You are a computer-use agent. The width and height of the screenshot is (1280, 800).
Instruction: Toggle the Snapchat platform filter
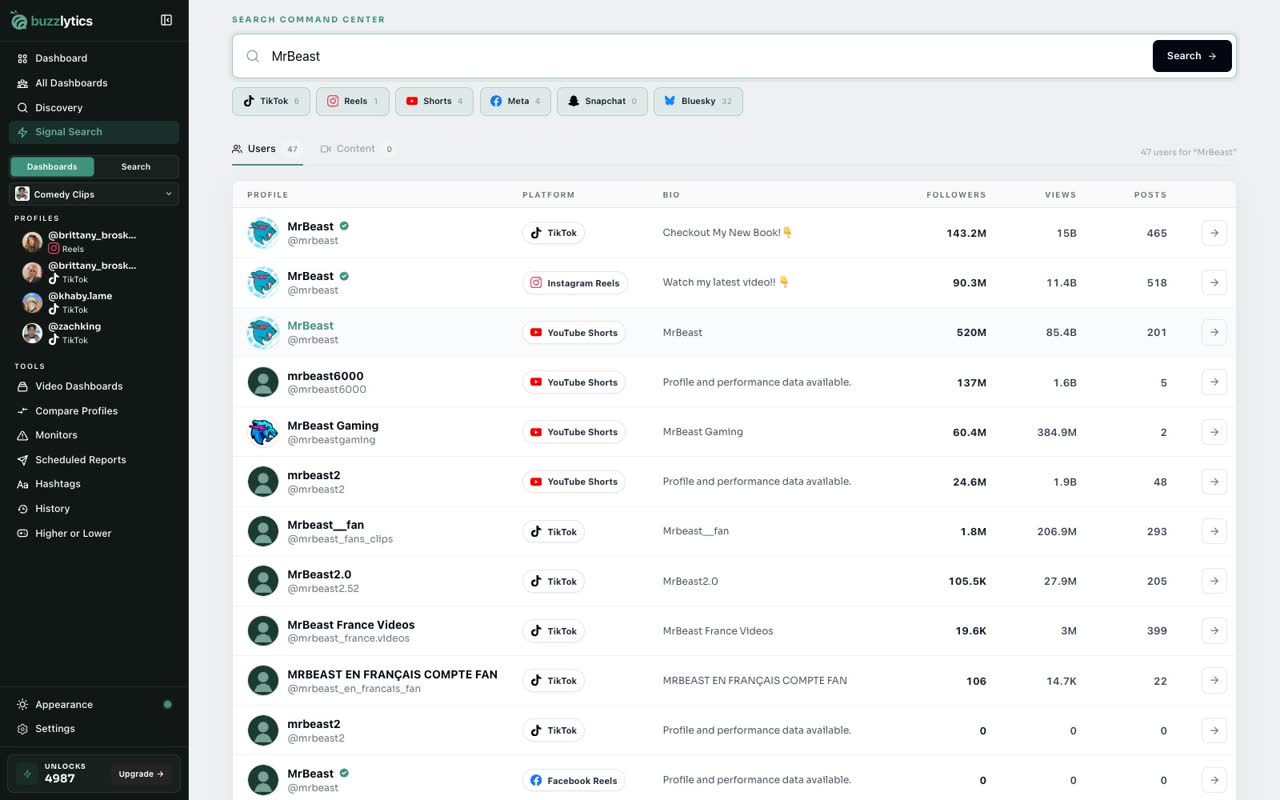602,101
